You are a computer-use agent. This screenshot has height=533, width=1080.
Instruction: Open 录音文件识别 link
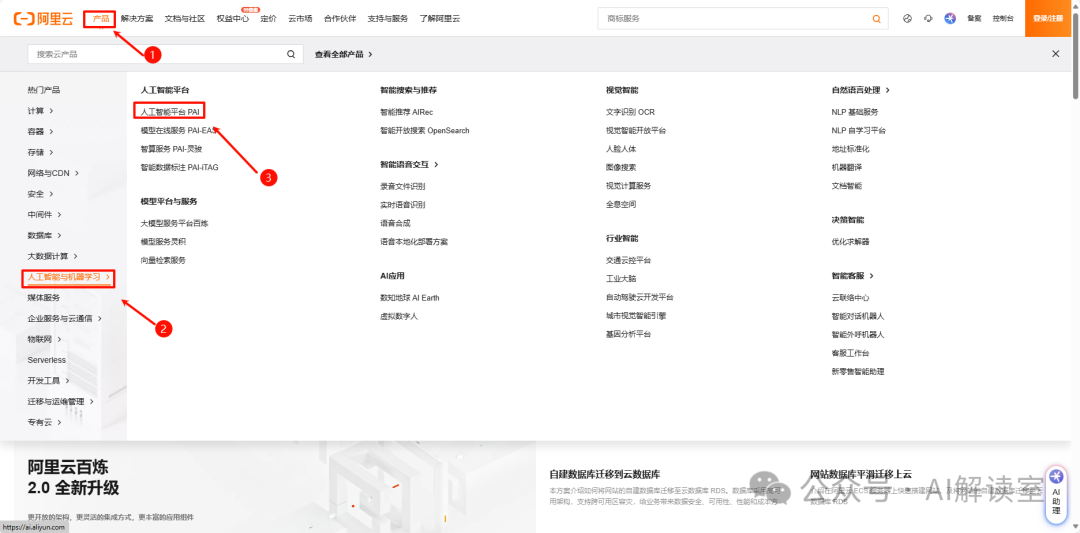tap(403, 186)
